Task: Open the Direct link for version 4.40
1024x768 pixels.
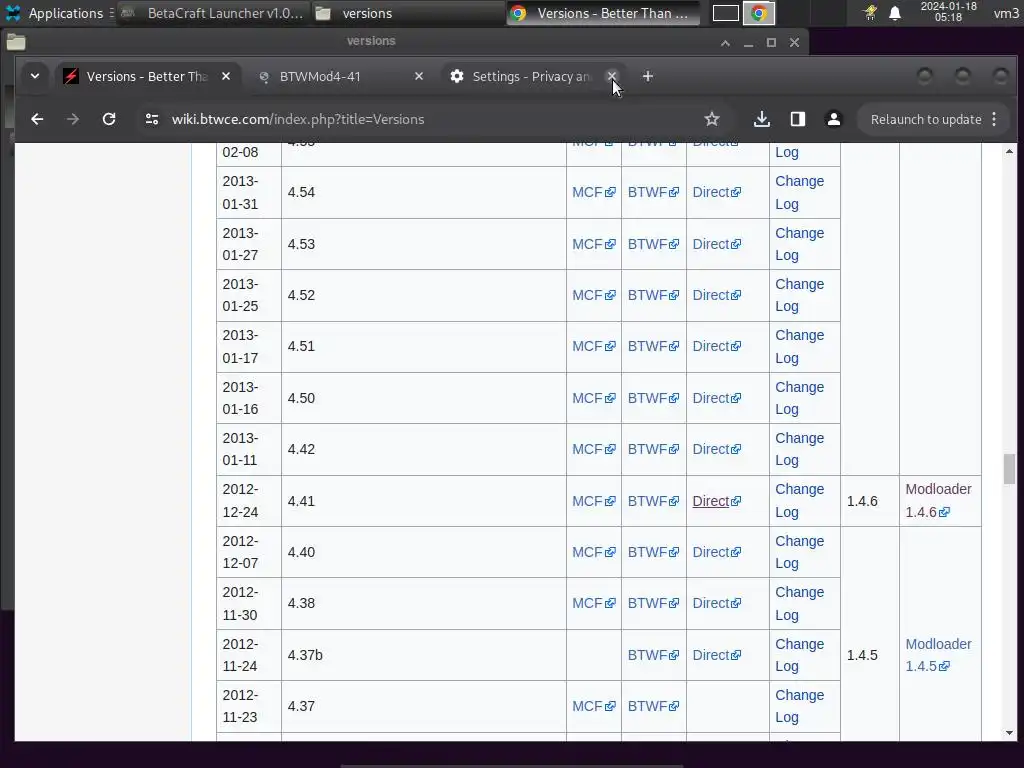Action: 716,552
